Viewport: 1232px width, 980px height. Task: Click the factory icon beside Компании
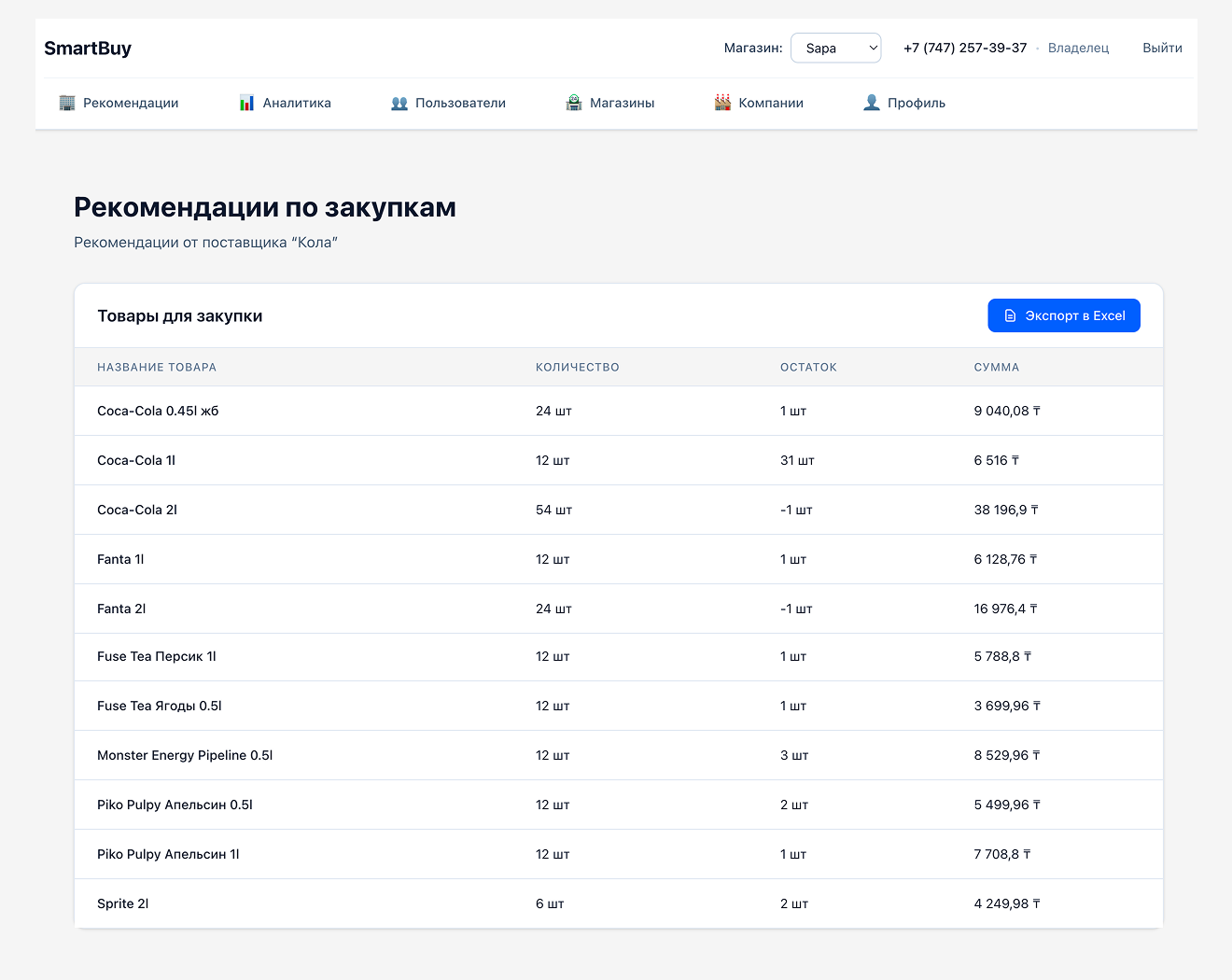pos(722,103)
